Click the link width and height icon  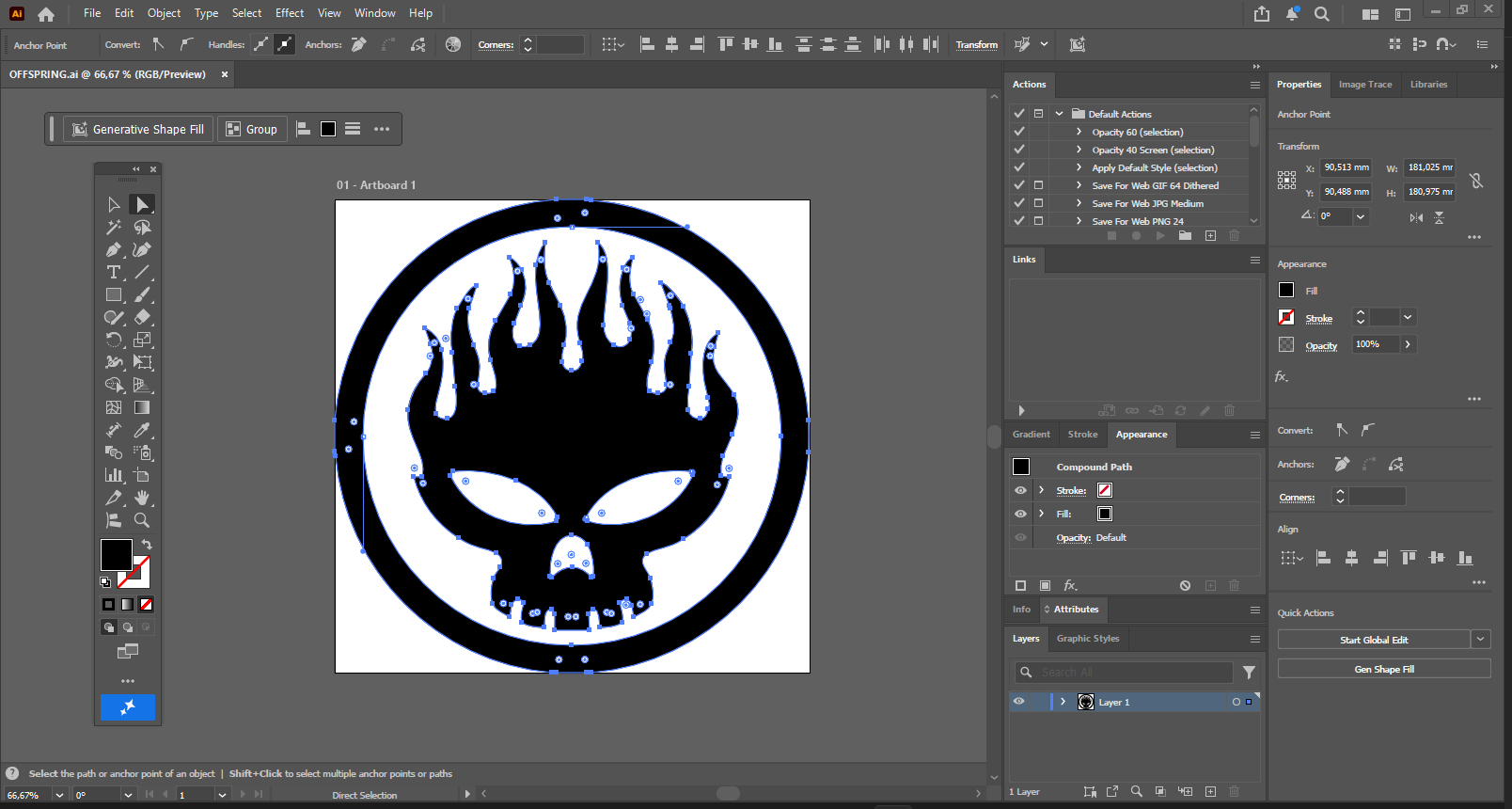[x=1476, y=181]
